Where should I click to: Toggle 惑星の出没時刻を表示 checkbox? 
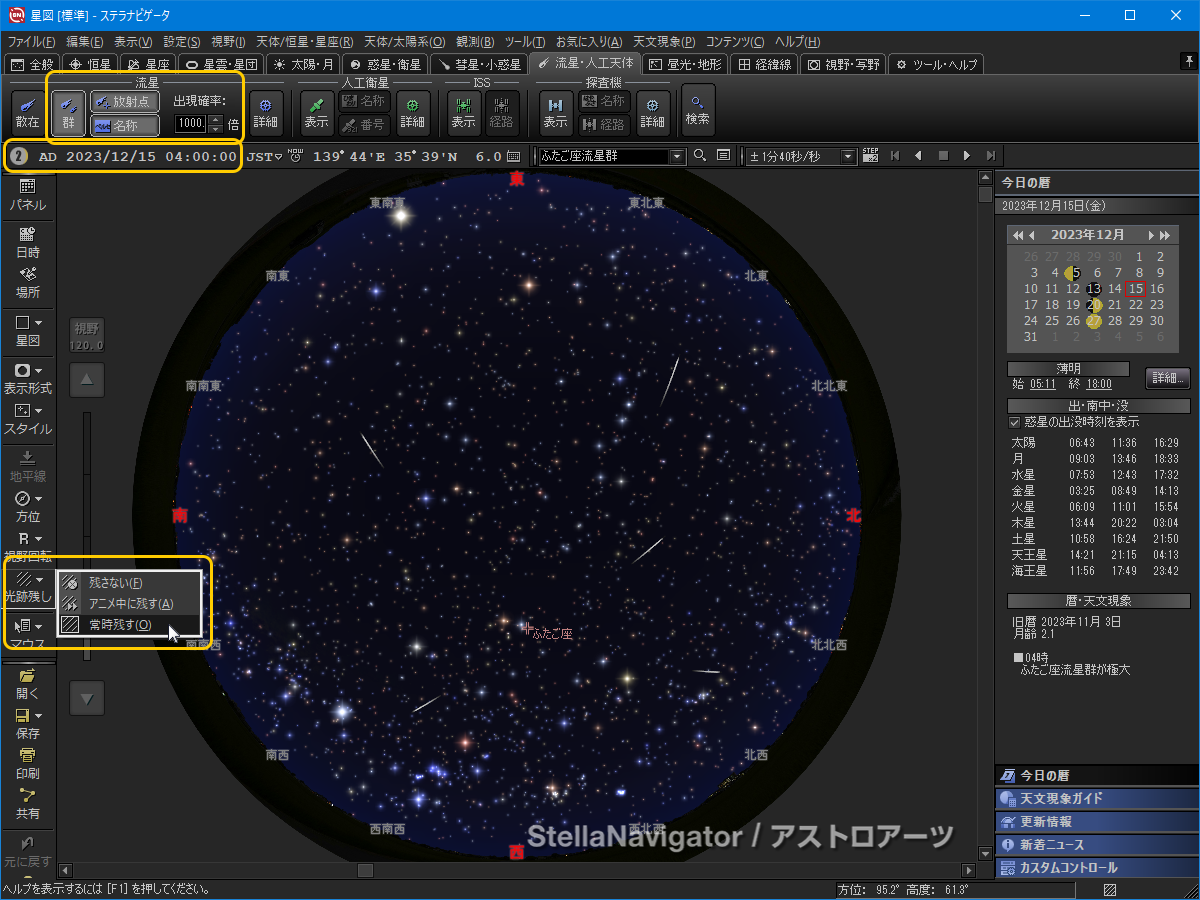(x=1015, y=422)
